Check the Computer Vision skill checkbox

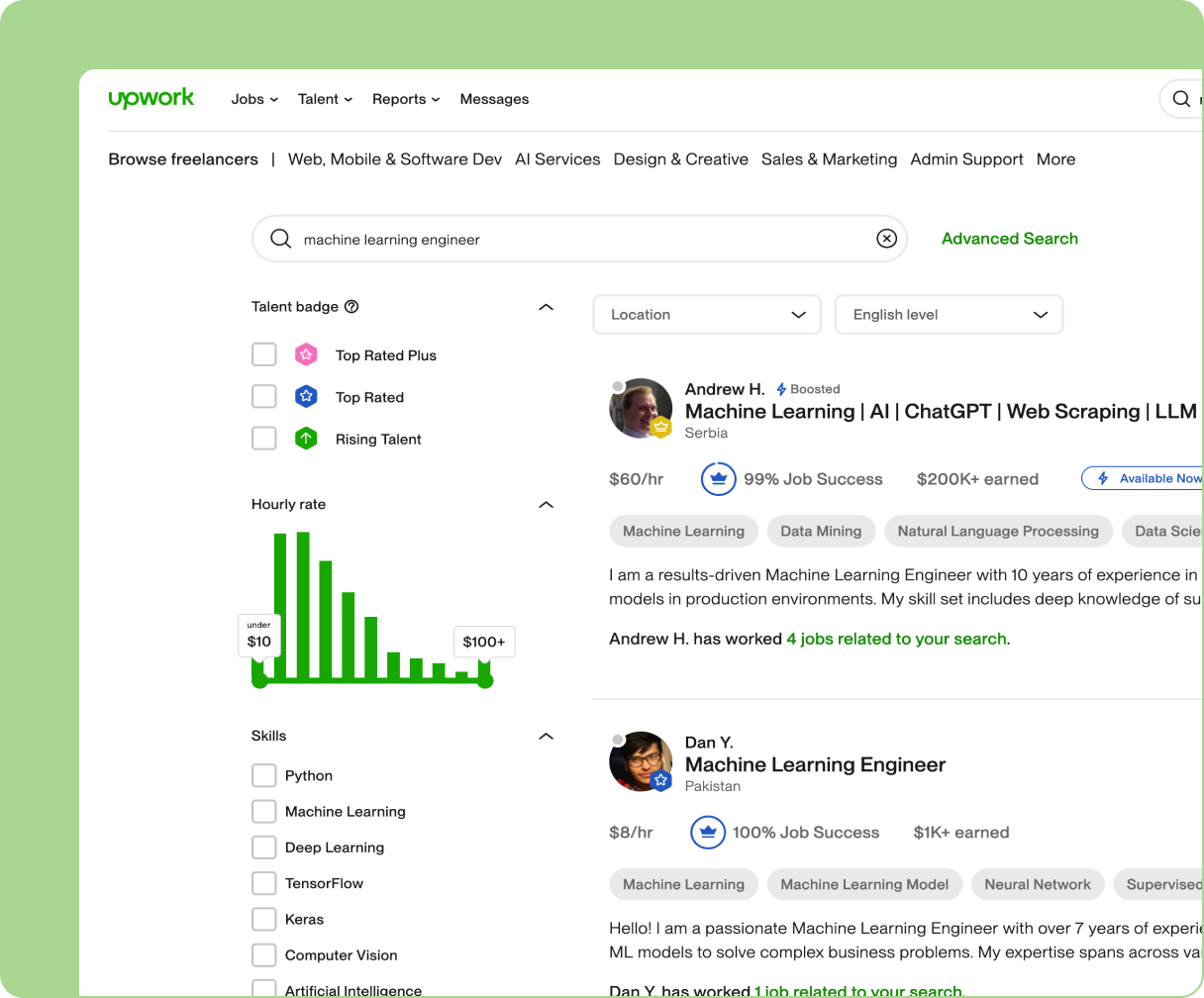click(263, 955)
